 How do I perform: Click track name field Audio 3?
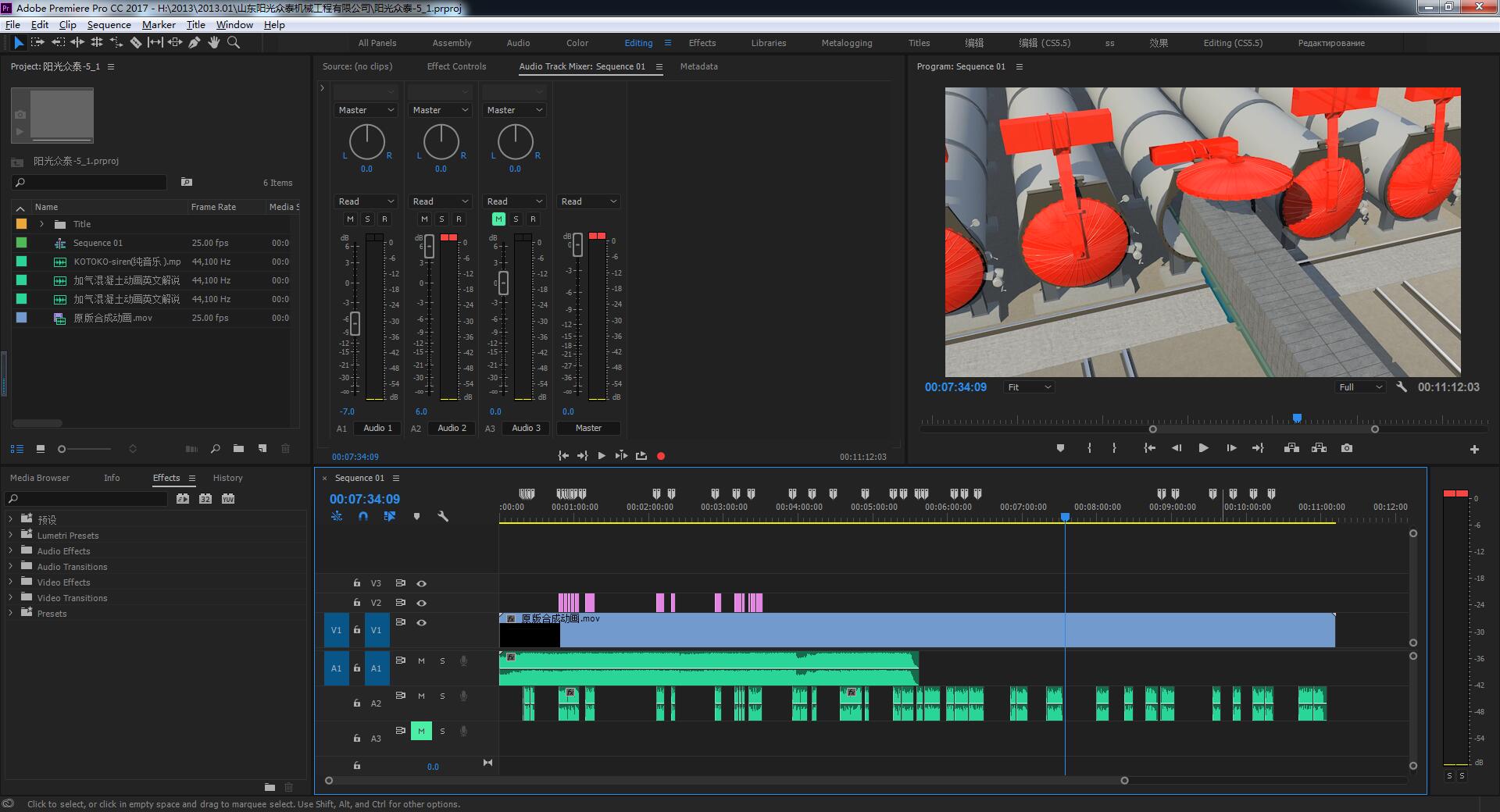coord(526,428)
